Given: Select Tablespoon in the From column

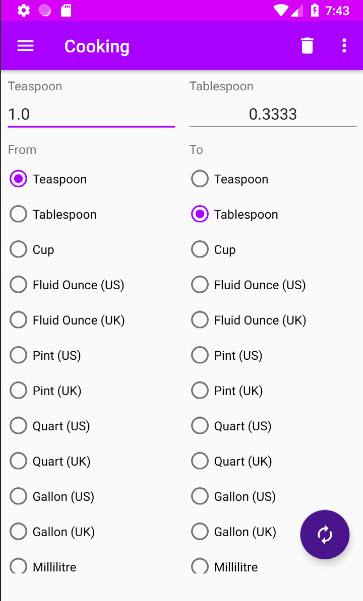Looking at the screenshot, I should [x=53, y=214].
